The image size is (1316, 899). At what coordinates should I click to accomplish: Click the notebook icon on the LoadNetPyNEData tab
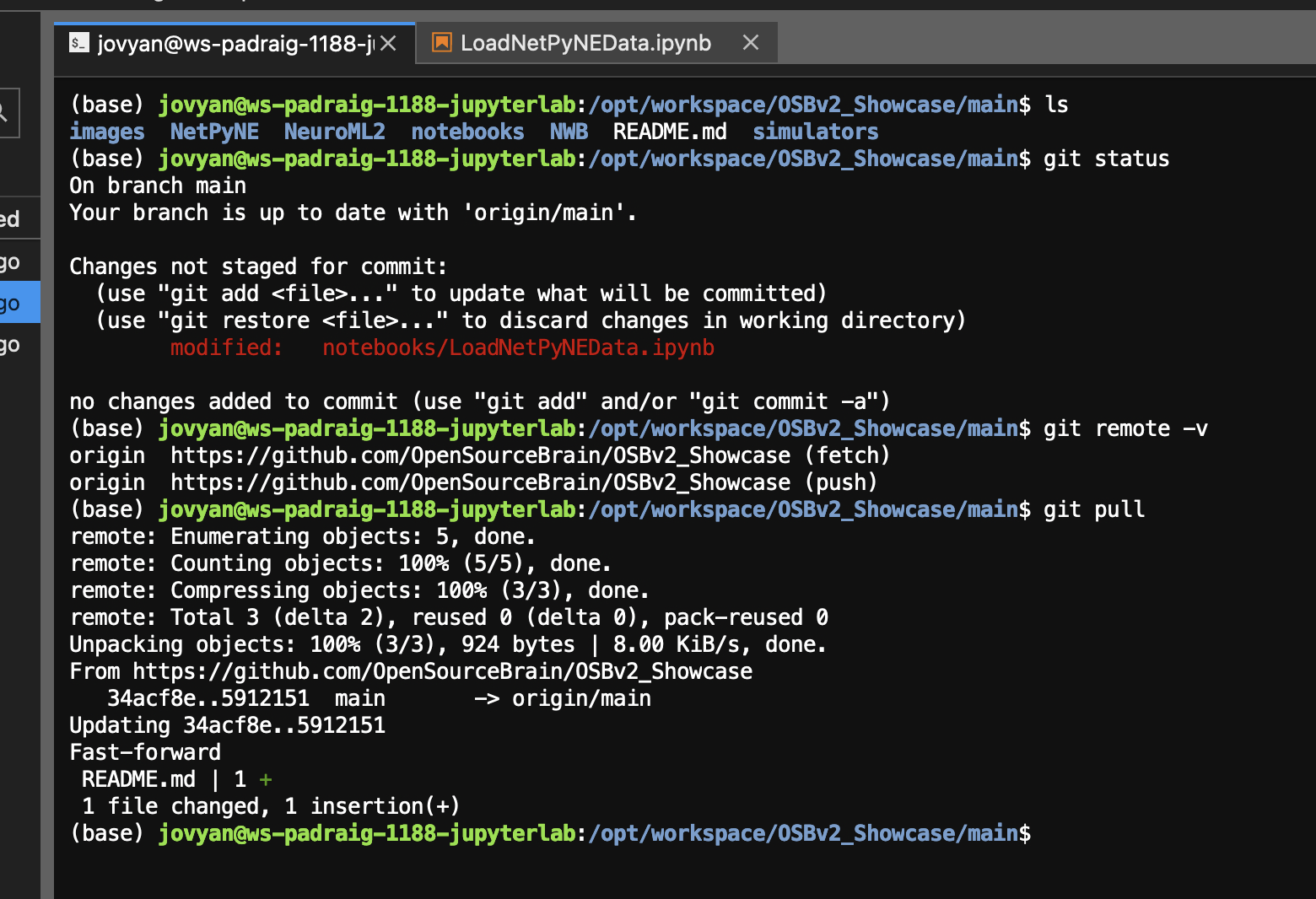(441, 42)
